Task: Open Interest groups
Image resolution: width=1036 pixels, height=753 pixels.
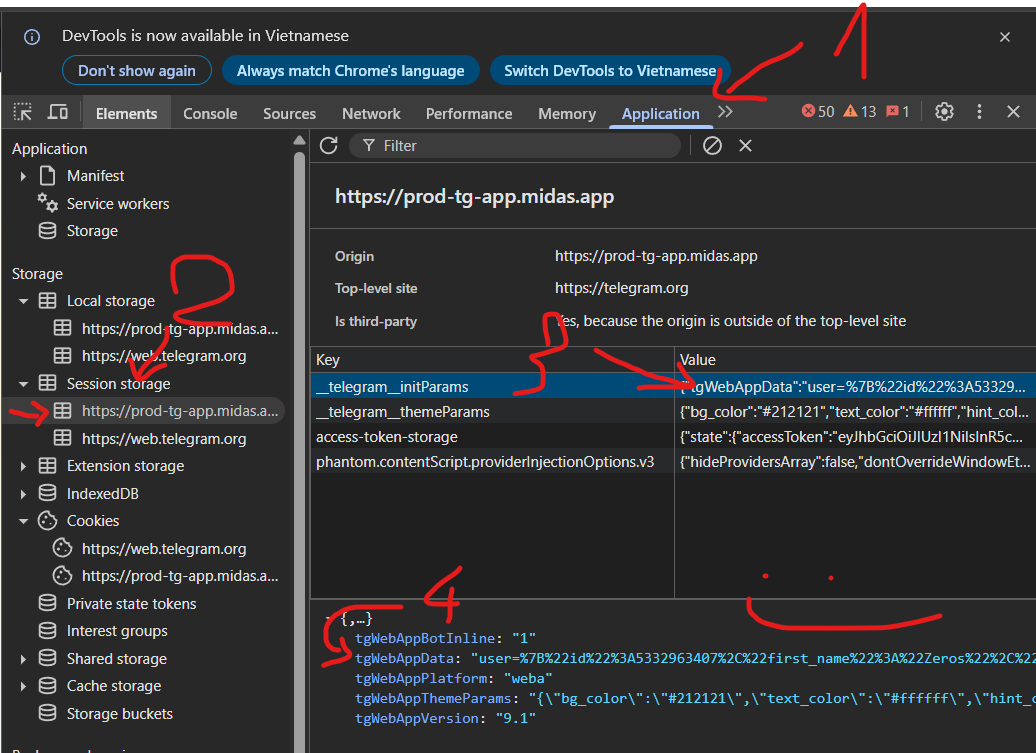Action: point(117,631)
